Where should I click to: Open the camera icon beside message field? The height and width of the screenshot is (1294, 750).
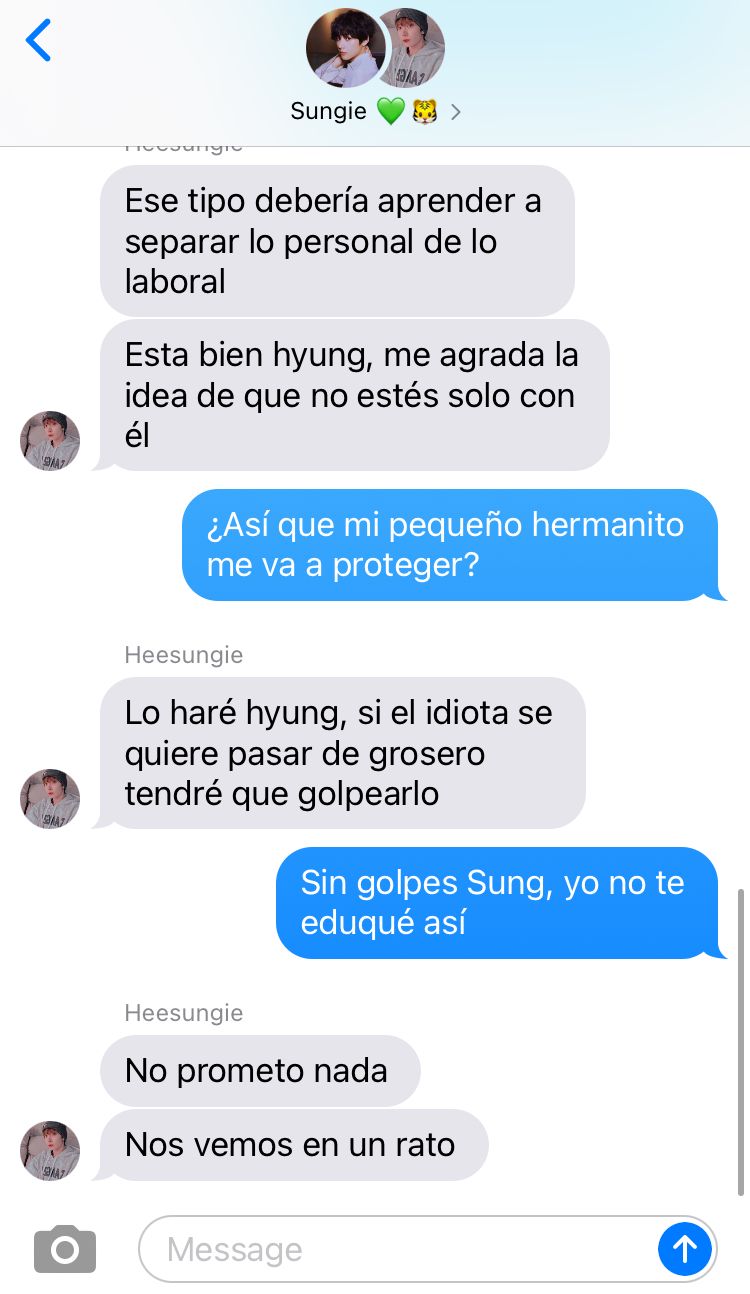pyautogui.click(x=65, y=1249)
